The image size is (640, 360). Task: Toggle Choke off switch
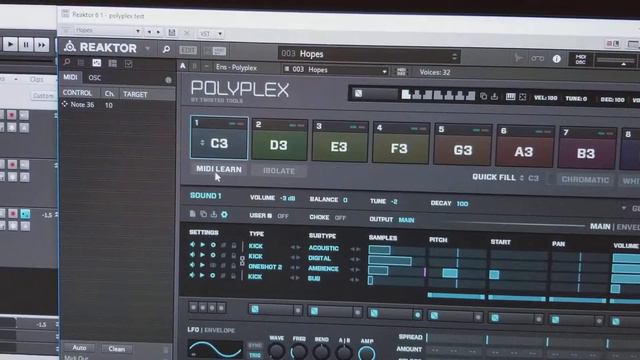340,218
